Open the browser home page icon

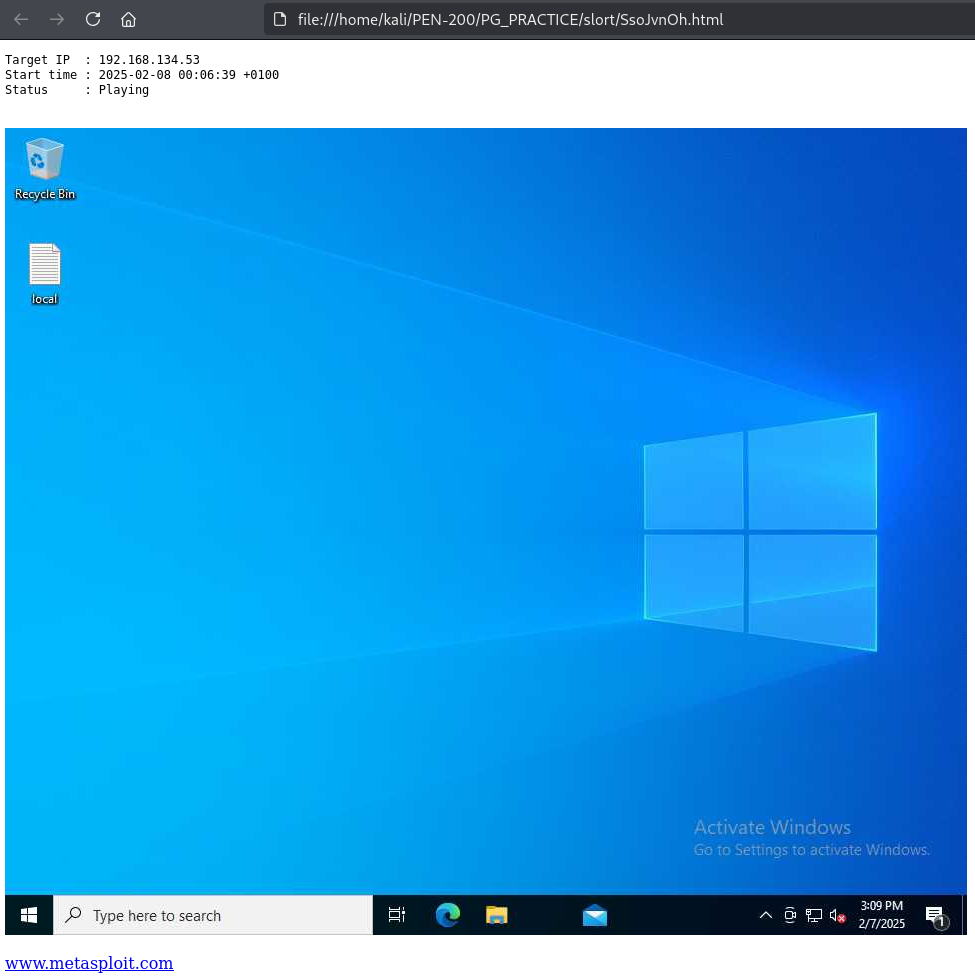(129, 19)
